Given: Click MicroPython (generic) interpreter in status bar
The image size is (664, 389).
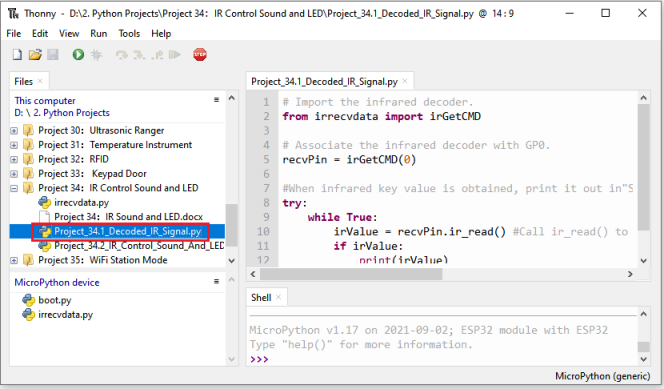Looking at the screenshot, I should point(602,376).
